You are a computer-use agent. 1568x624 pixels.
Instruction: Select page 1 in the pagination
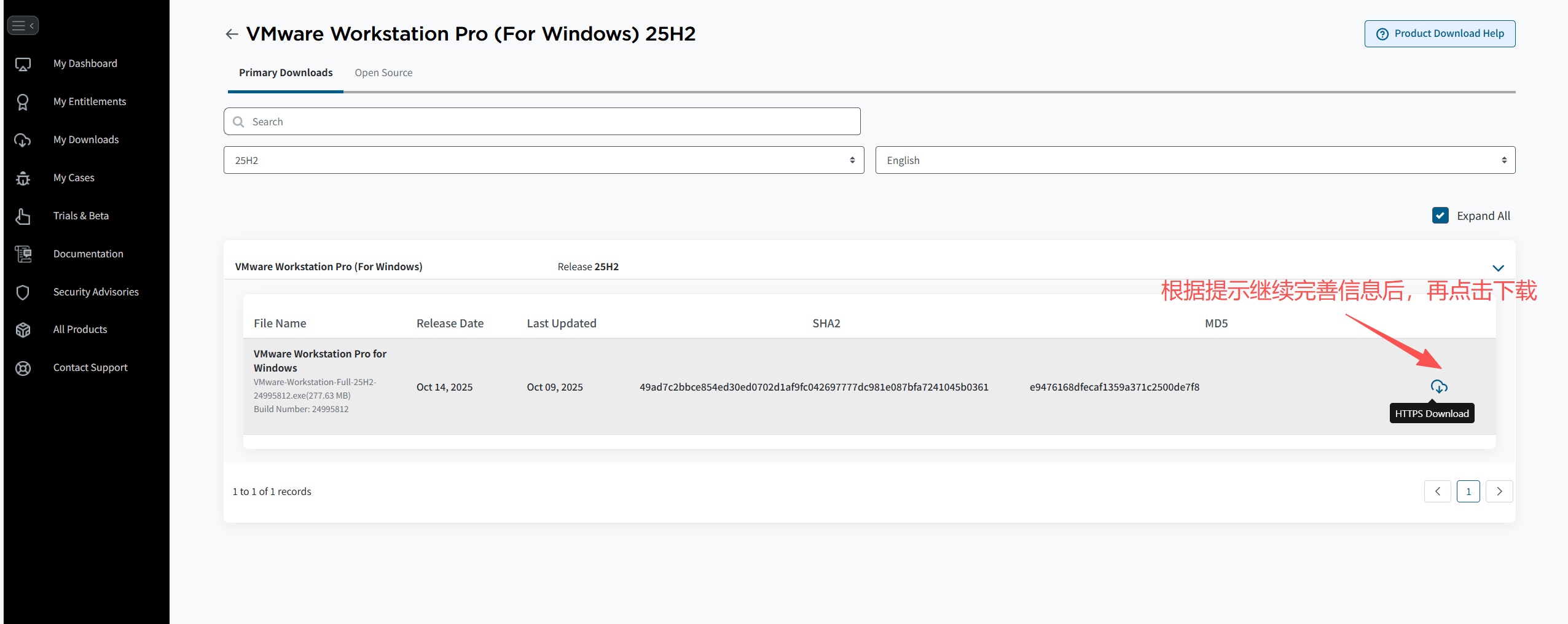pos(1468,491)
